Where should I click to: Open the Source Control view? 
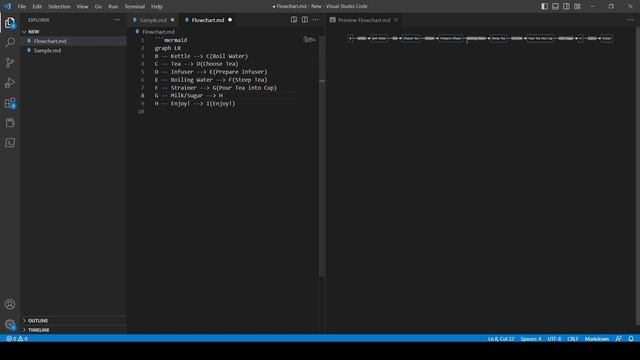pos(10,62)
